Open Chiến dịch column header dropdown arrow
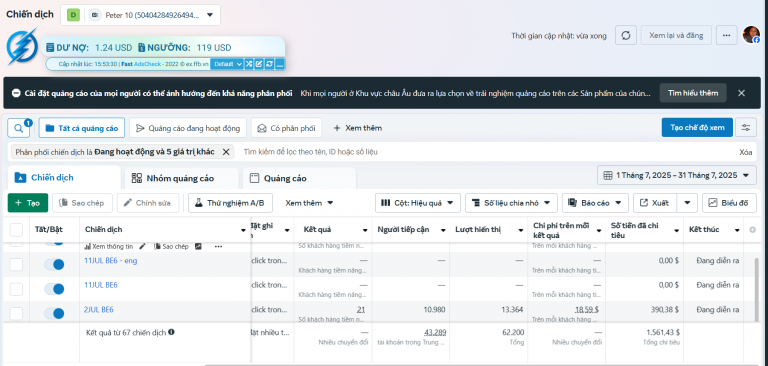The width and height of the screenshot is (768, 366). point(243,230)
